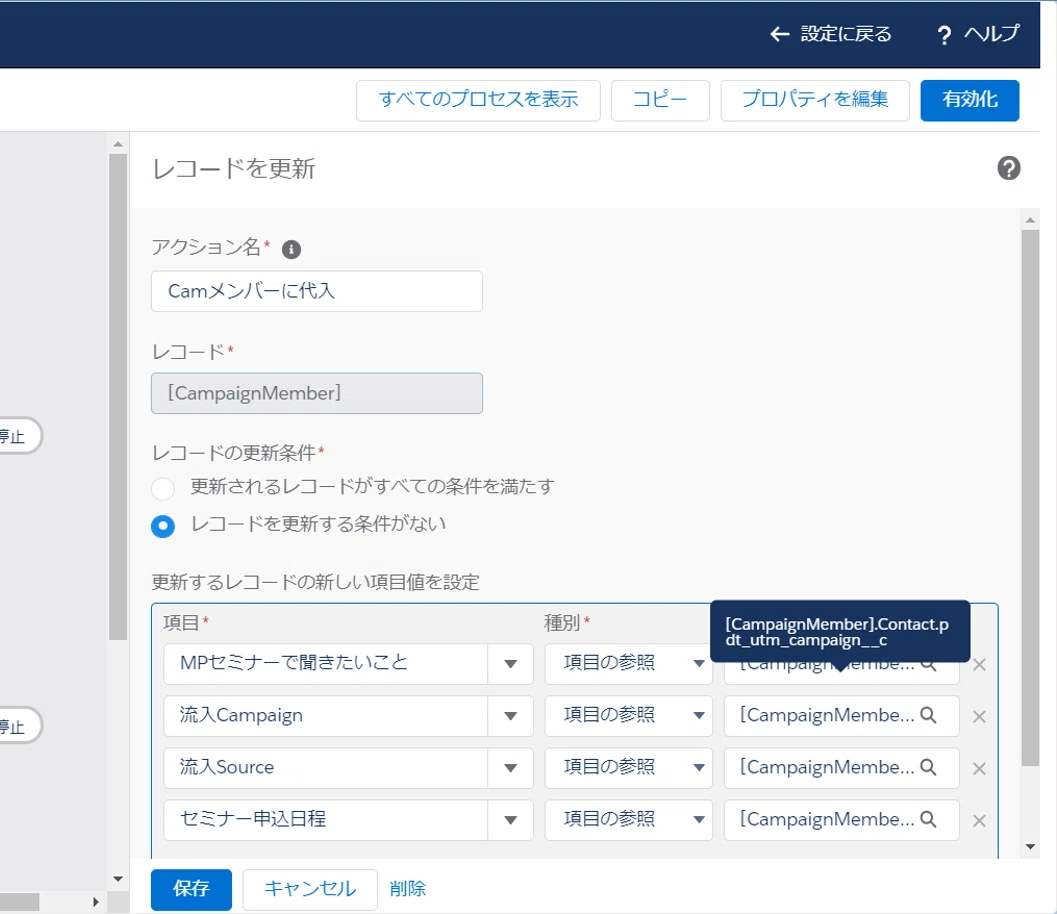Image resolution: width=1057 pixels, height=914 pixels.
Task: Click the canvas vertical scrollbar thumb
Action: [x=118, y=397]
